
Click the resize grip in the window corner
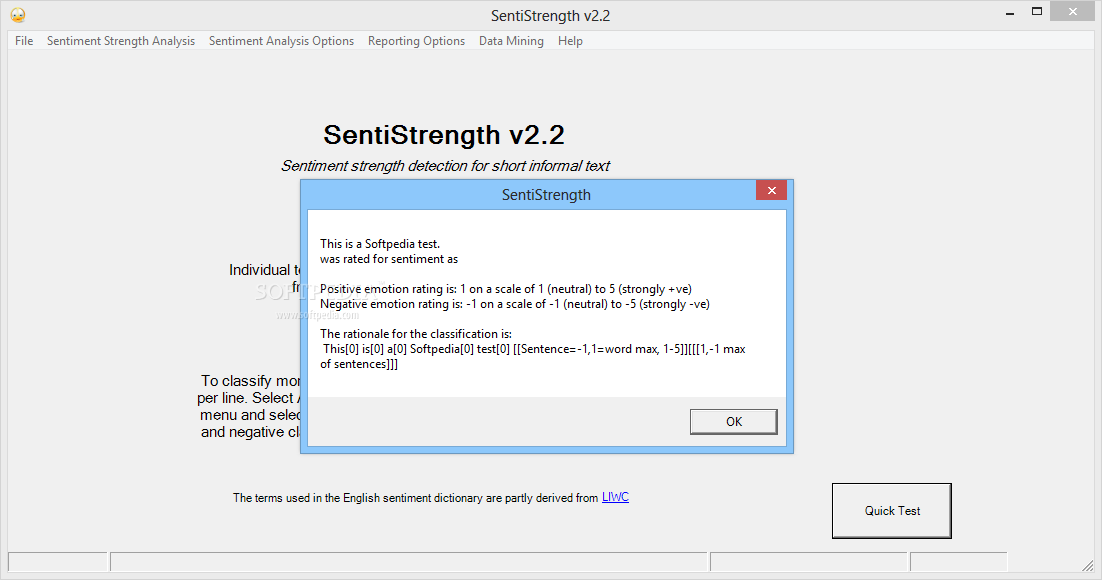[1089, 565]
